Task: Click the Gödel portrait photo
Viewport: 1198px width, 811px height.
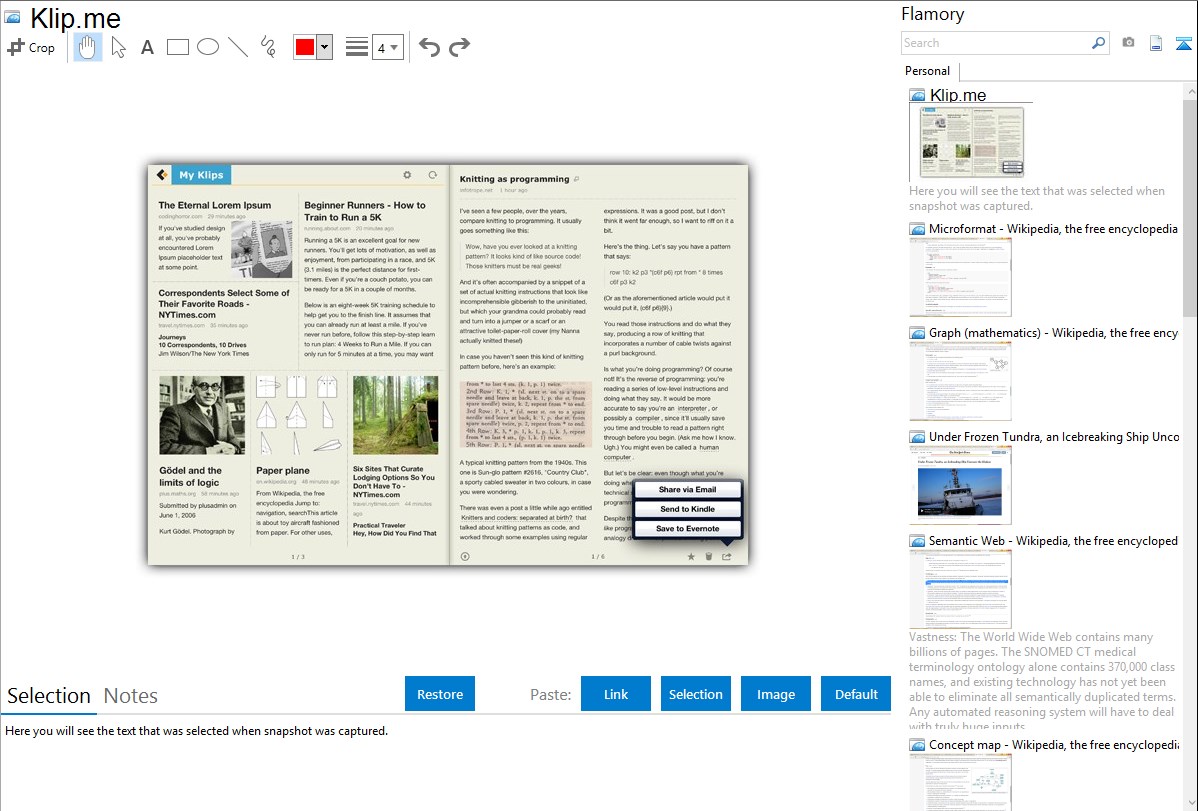Action: (202, 415)
